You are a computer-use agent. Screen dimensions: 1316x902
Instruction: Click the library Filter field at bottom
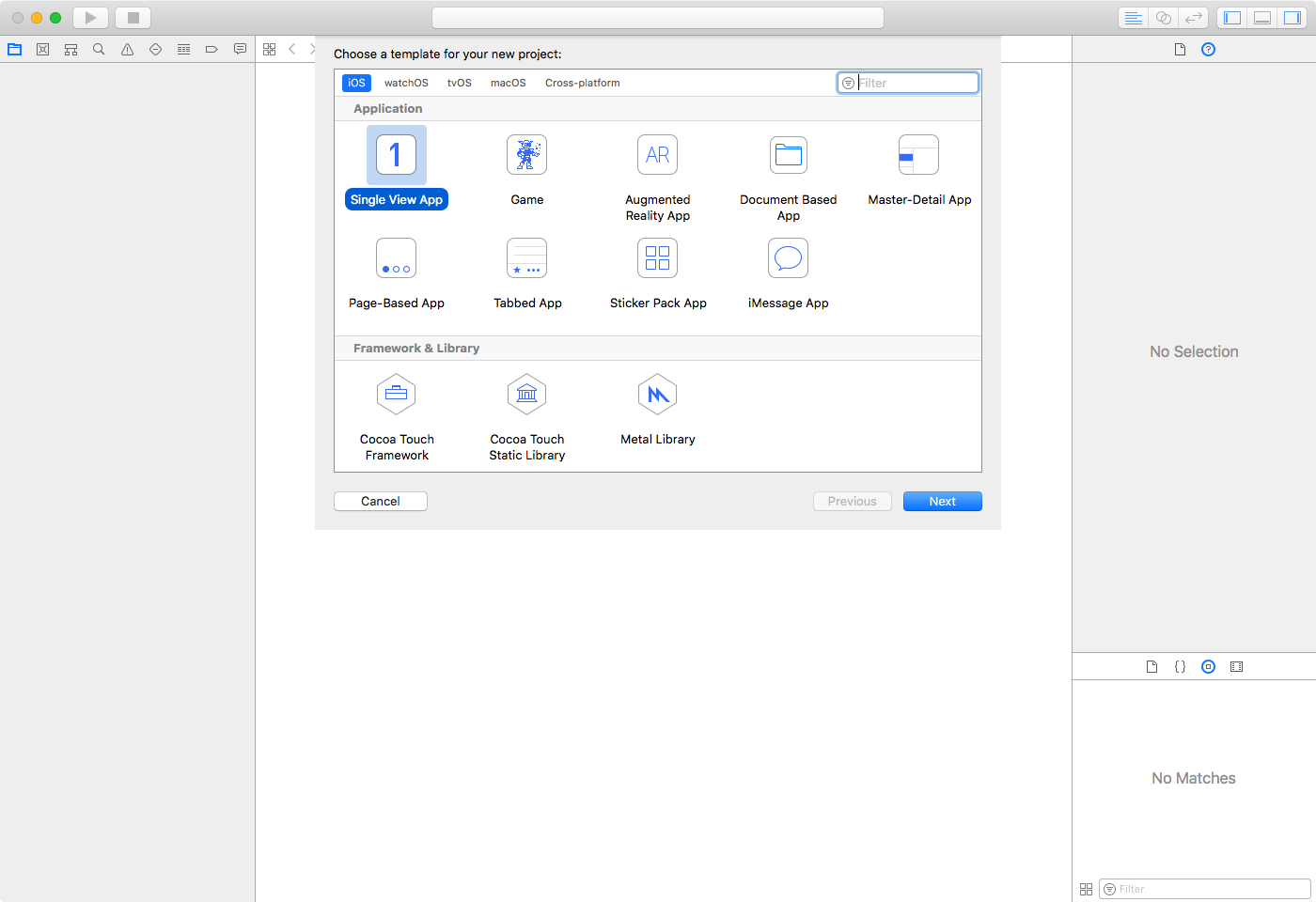point(1205,889)
